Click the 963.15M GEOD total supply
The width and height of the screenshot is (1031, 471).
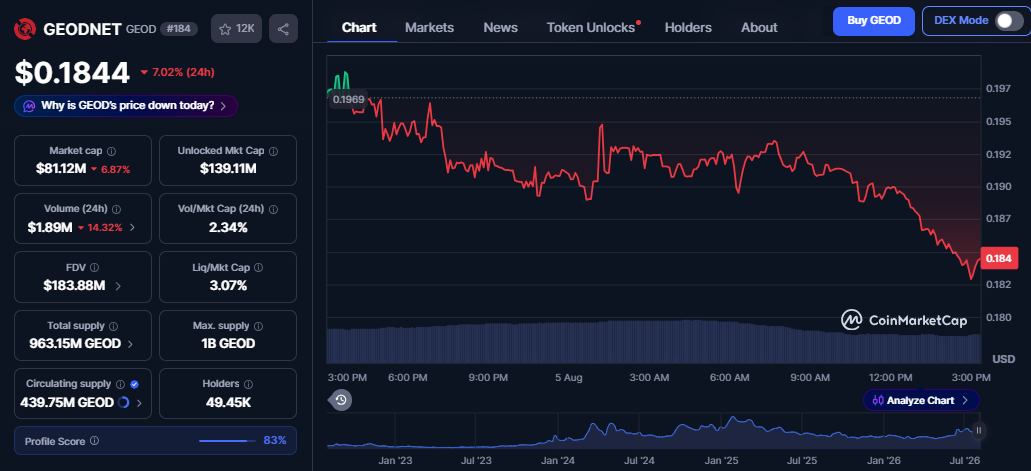click(75, 344)
